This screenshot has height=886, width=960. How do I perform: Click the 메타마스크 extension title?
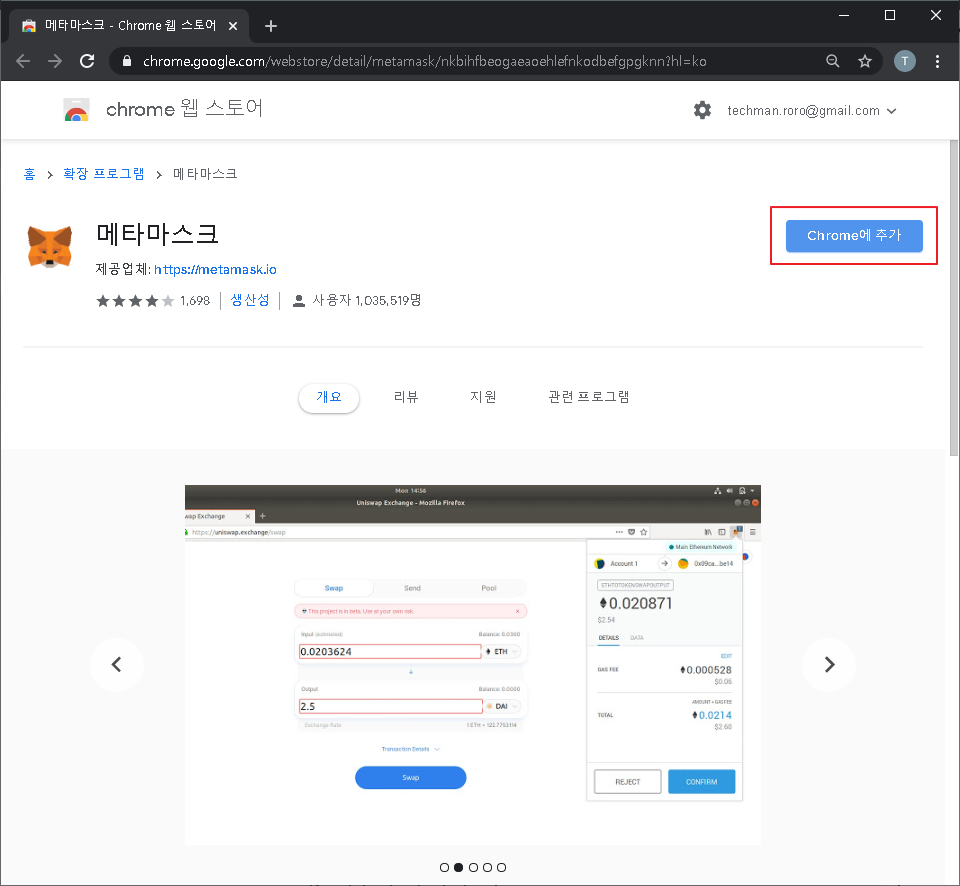(157, 235)
